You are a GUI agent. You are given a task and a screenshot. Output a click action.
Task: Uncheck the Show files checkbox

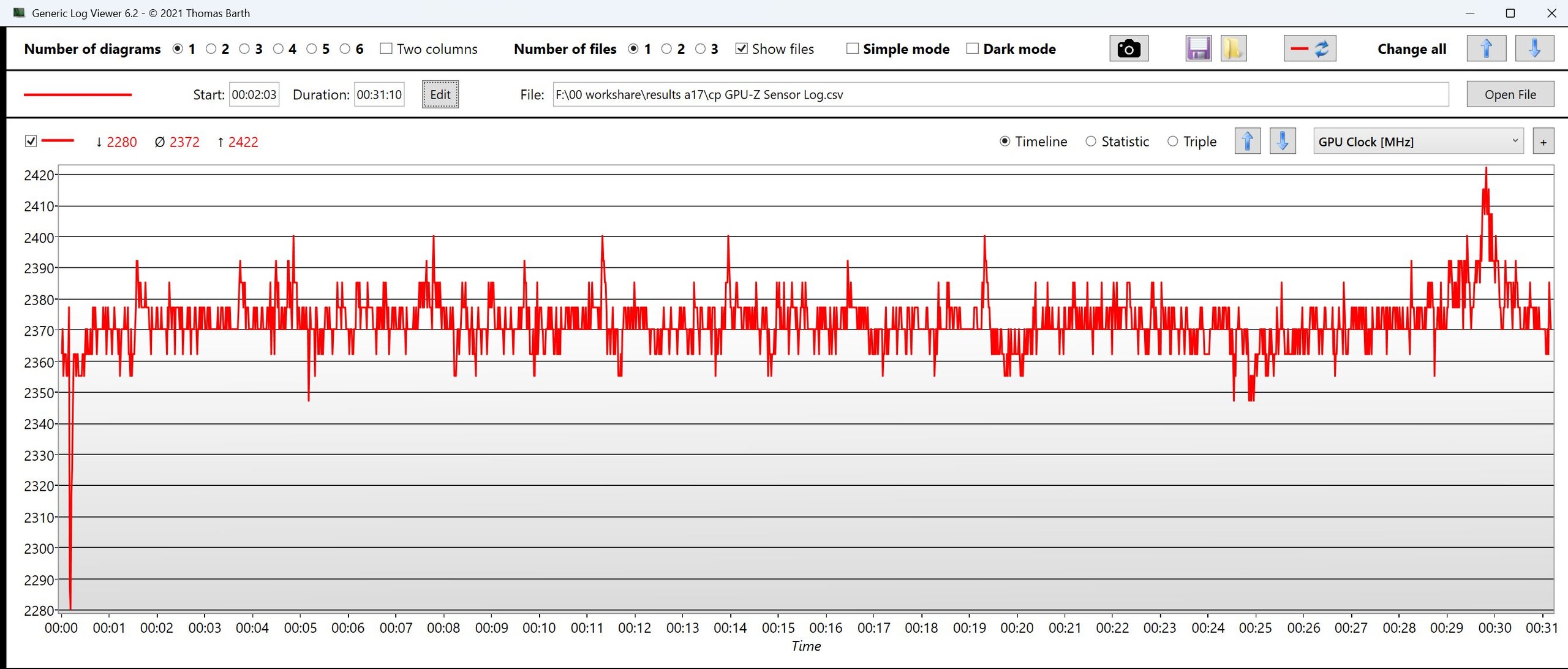(x=742, y=48)
